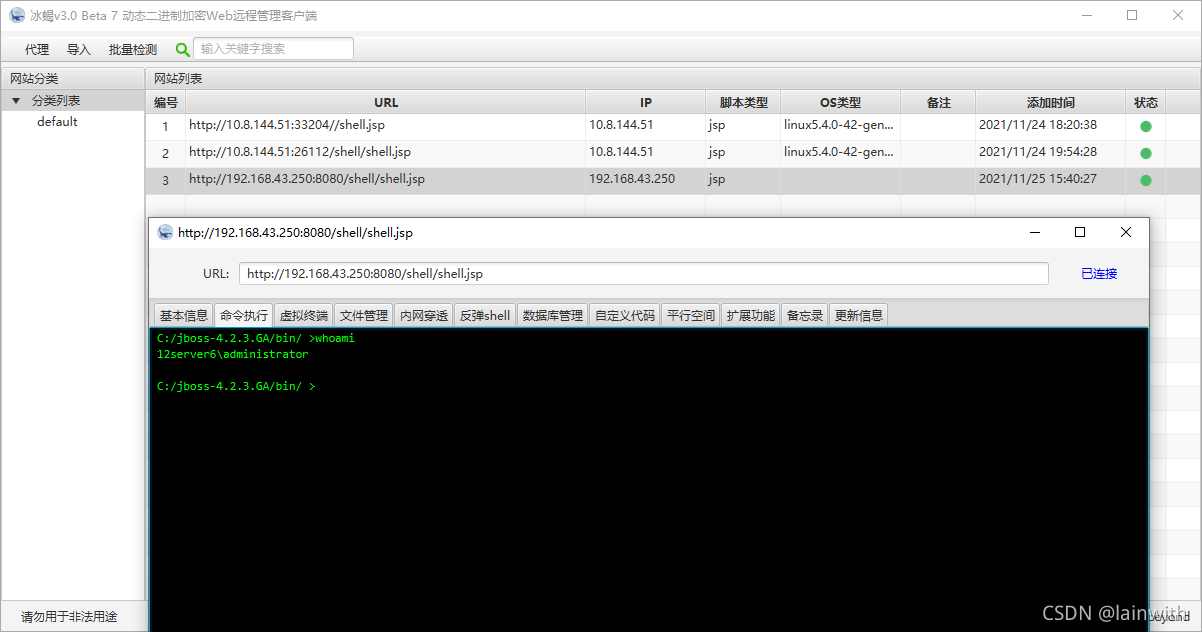Open the 导入 menu
The height and width of the screenshot is (632, 1202).
point(79,49)
